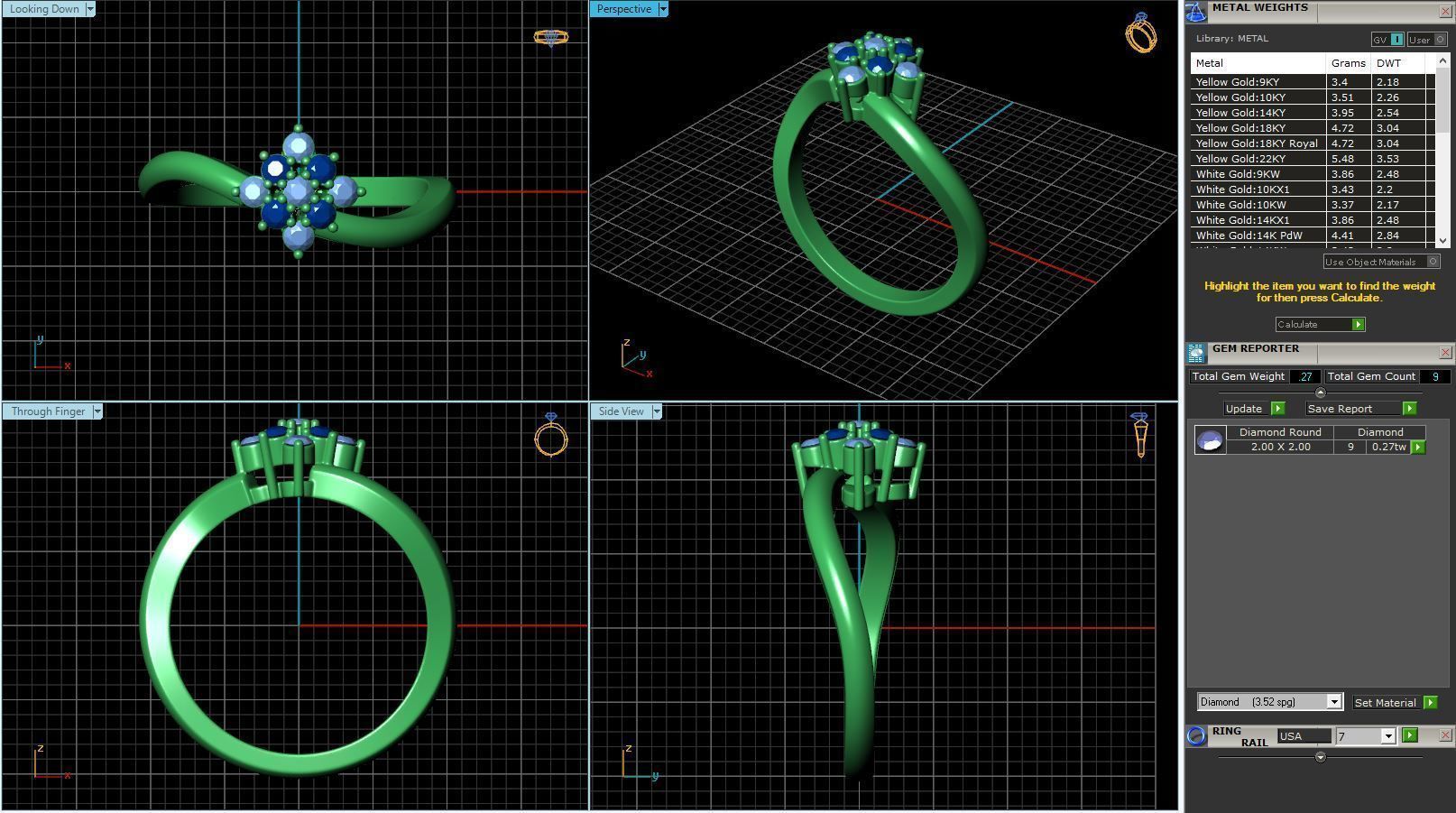Select the White Gold:14K PdW row

1313,236
